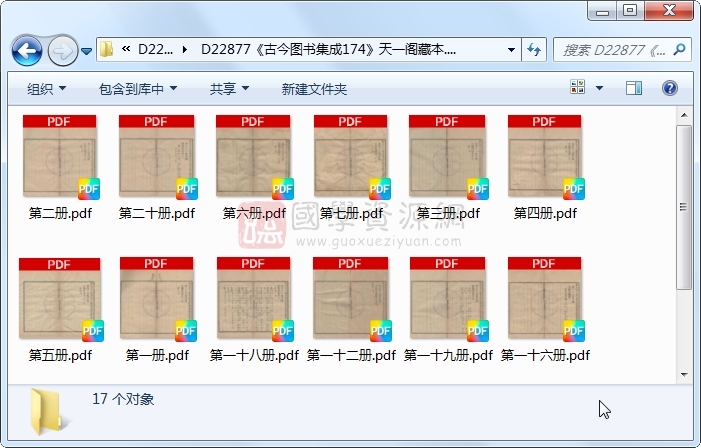Select the 第一十二册.pdf thumbnail
This screenshot has height=448, width=701.
(x=351, y=299)
